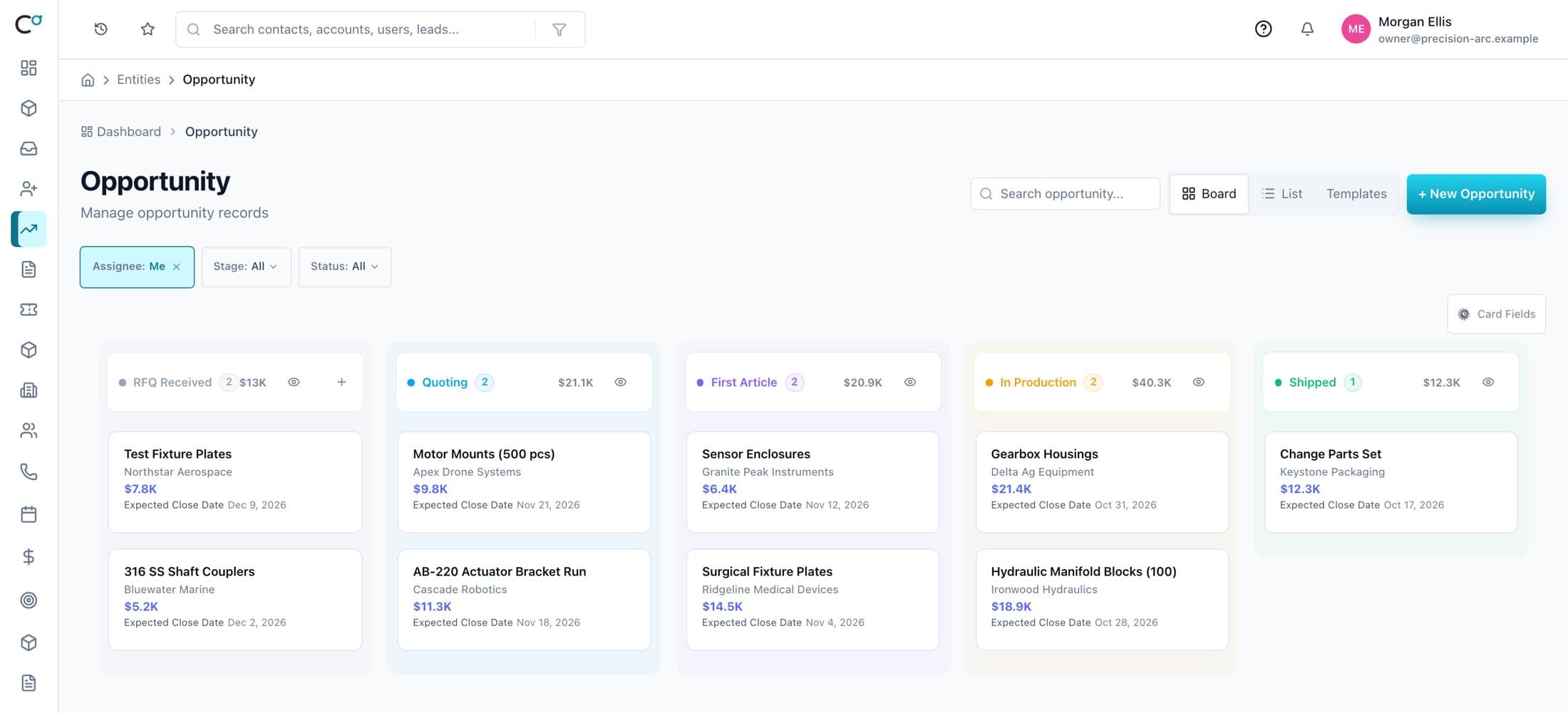Expand the Stage: All filter dropdown
Viewport: 1568px width, 713px height.
pyautogui.click(x=246, y=267)
